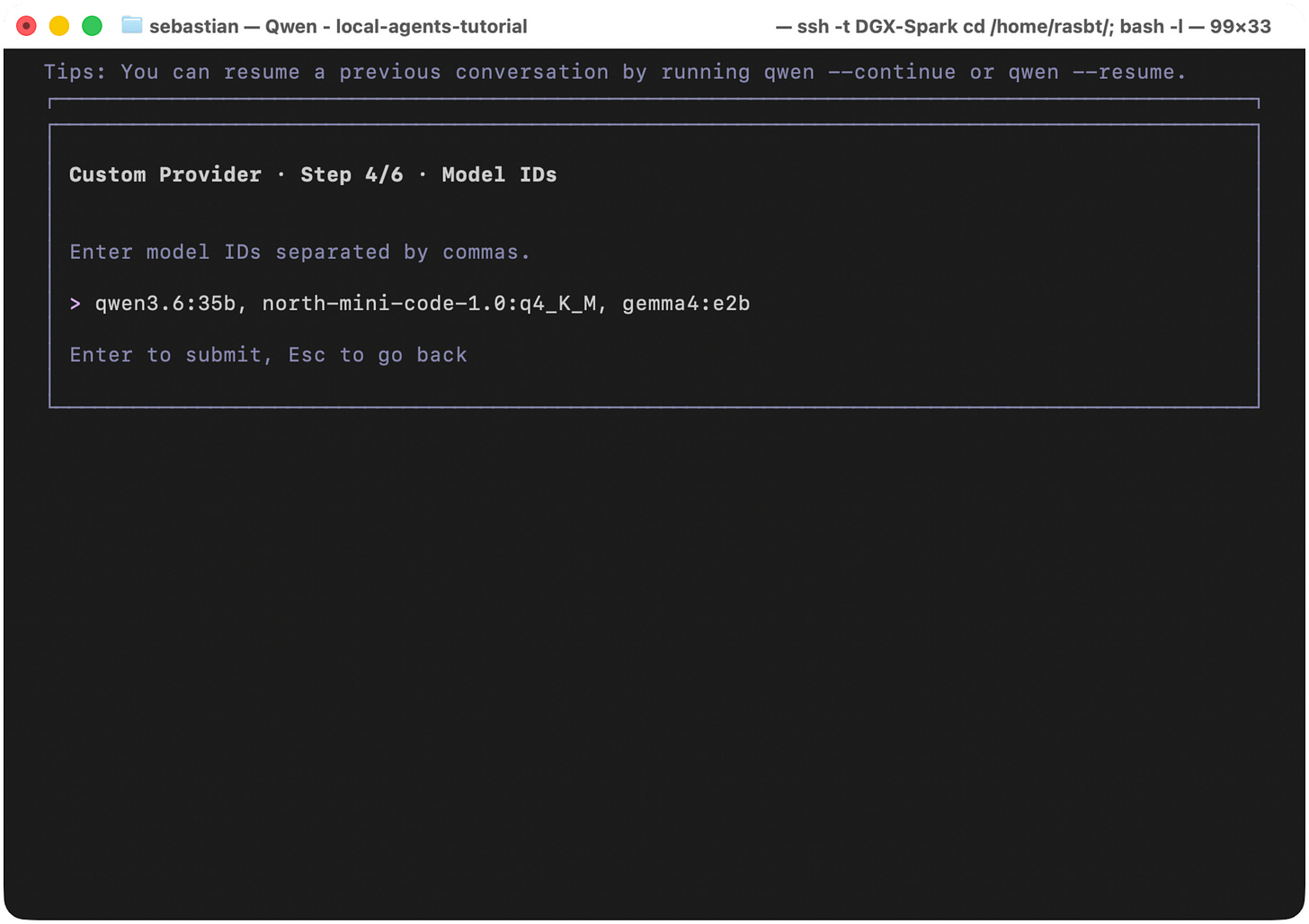Click the 'Enter to submit, Esc to go back' hint

pyautogui.click(x=268, y=355)
